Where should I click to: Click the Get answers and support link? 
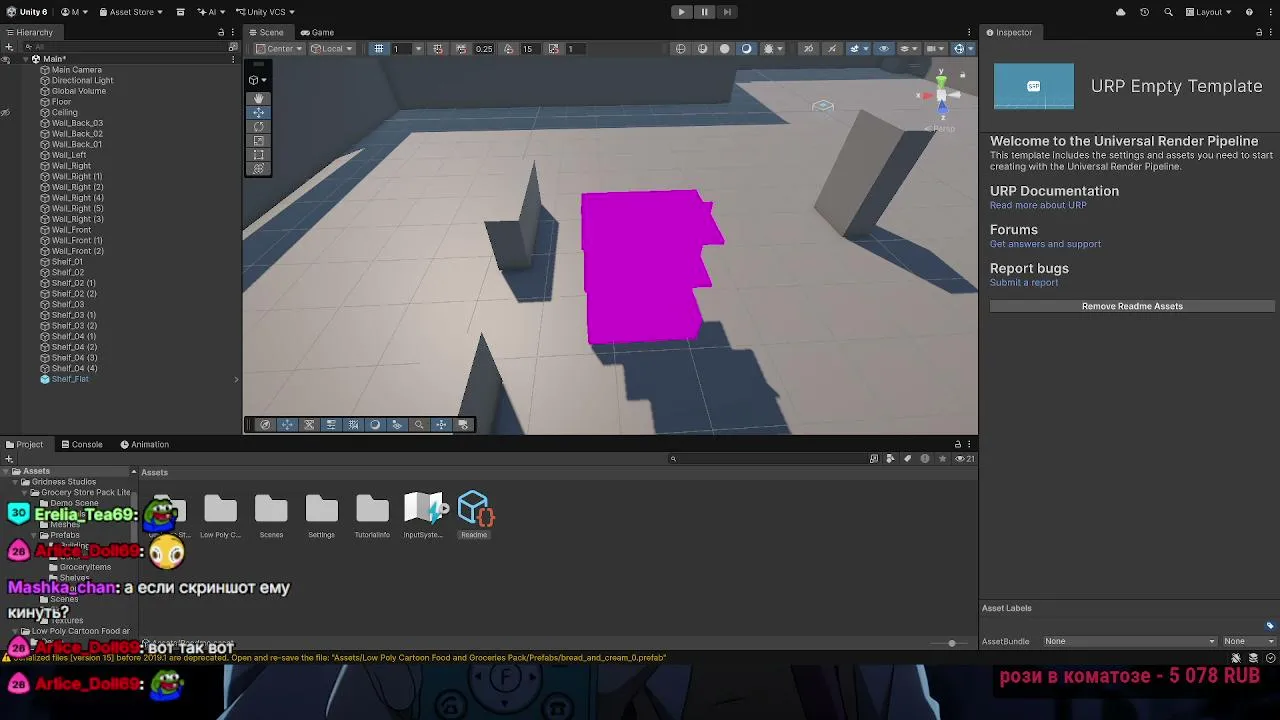coord(1045,245)
